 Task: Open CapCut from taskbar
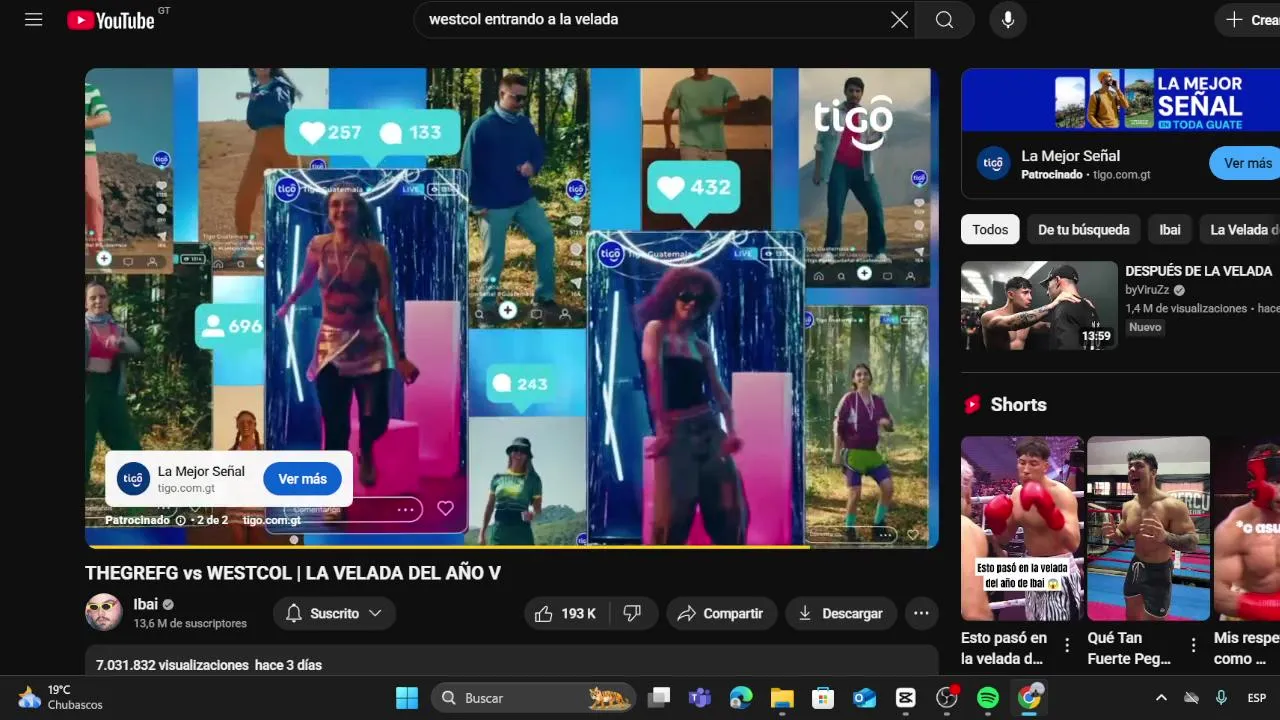(x=905, y=698)
